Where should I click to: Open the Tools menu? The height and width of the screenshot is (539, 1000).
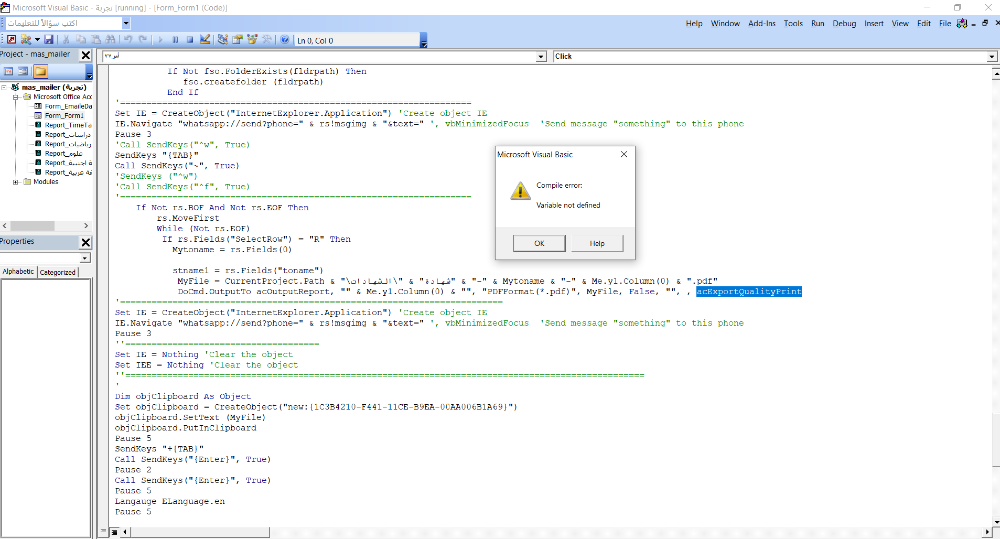click(793, 24)
